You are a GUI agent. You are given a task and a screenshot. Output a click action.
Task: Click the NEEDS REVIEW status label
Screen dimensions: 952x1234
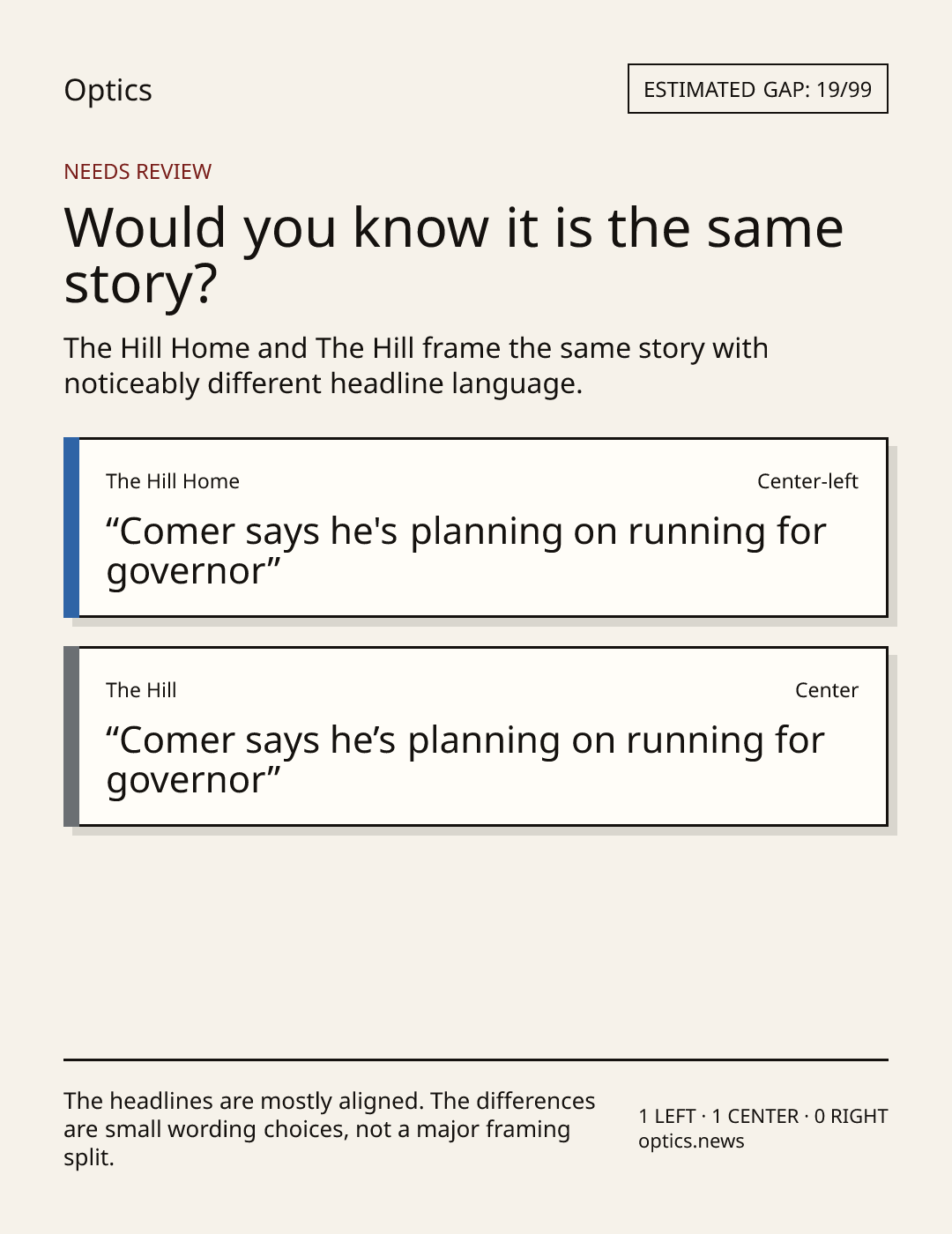(x=138, y=172)
